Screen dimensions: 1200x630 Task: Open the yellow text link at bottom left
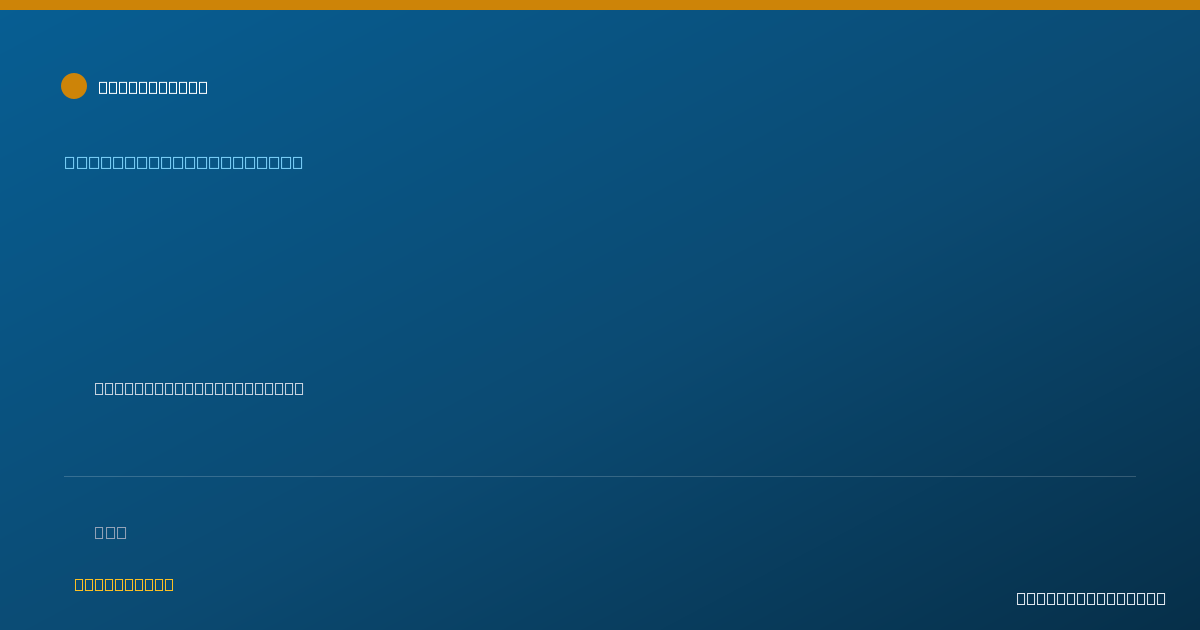[124, 584]
